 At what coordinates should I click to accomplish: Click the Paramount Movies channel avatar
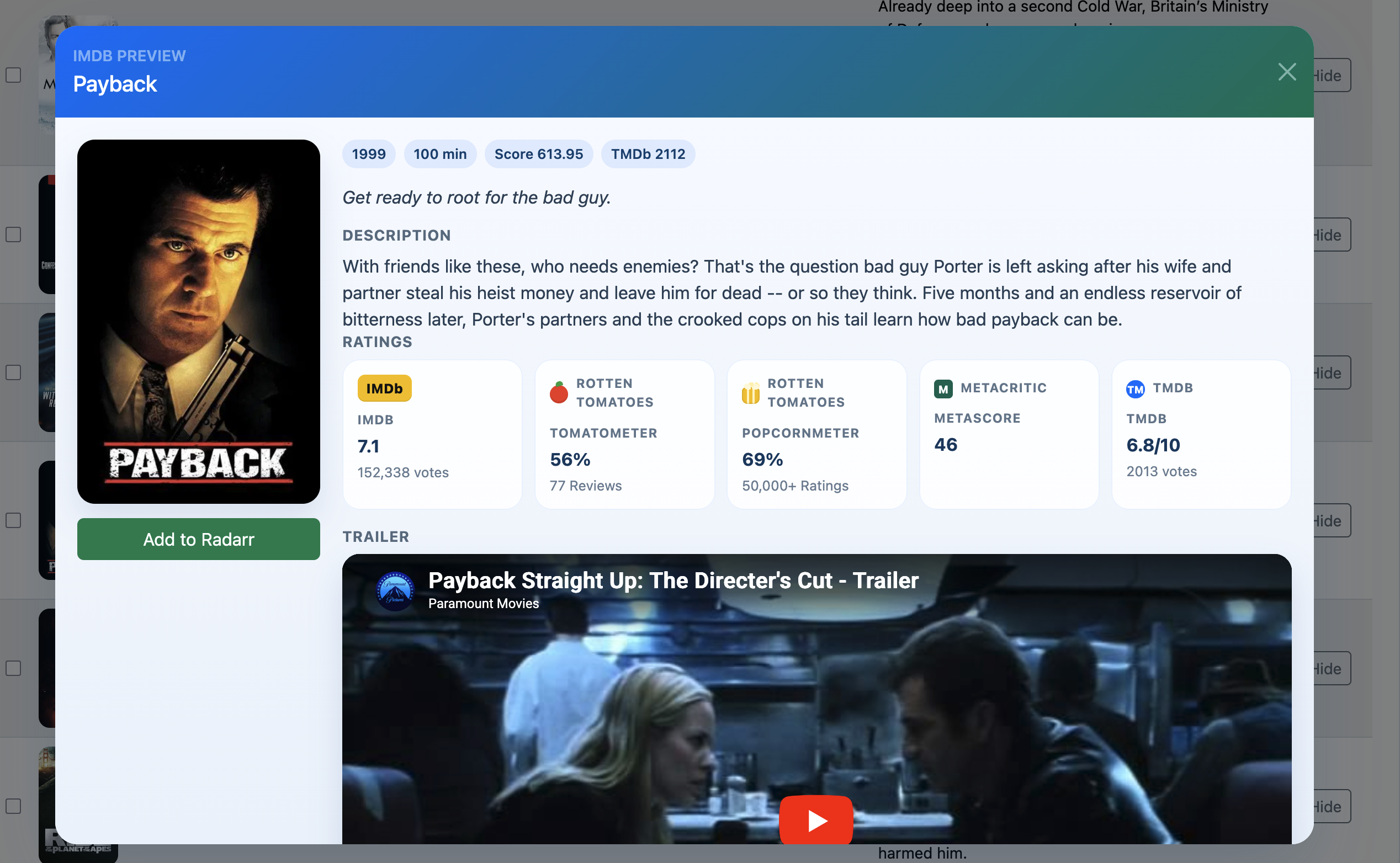click(395, 591)
